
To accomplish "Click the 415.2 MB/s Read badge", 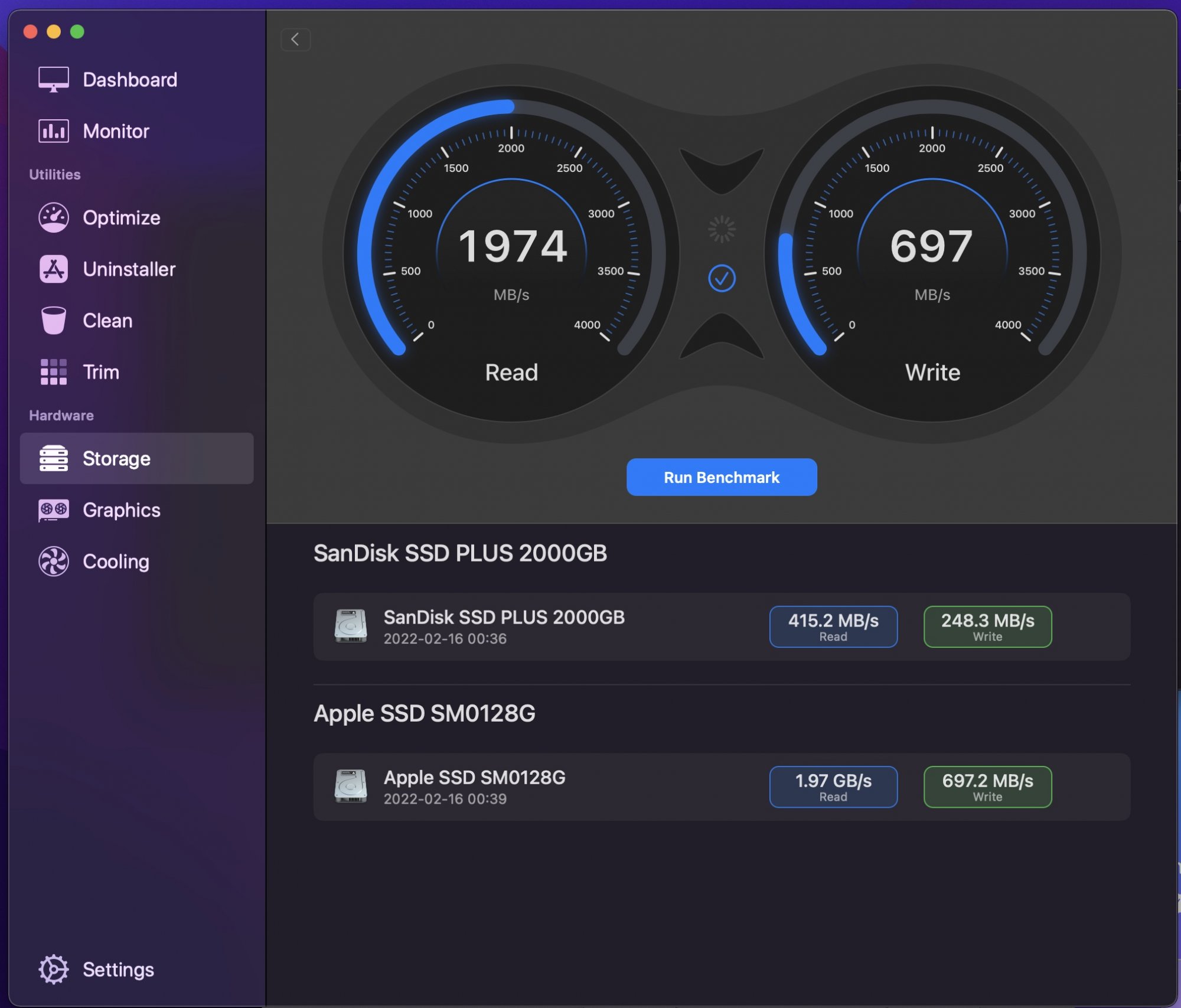I will click(833, 627).
